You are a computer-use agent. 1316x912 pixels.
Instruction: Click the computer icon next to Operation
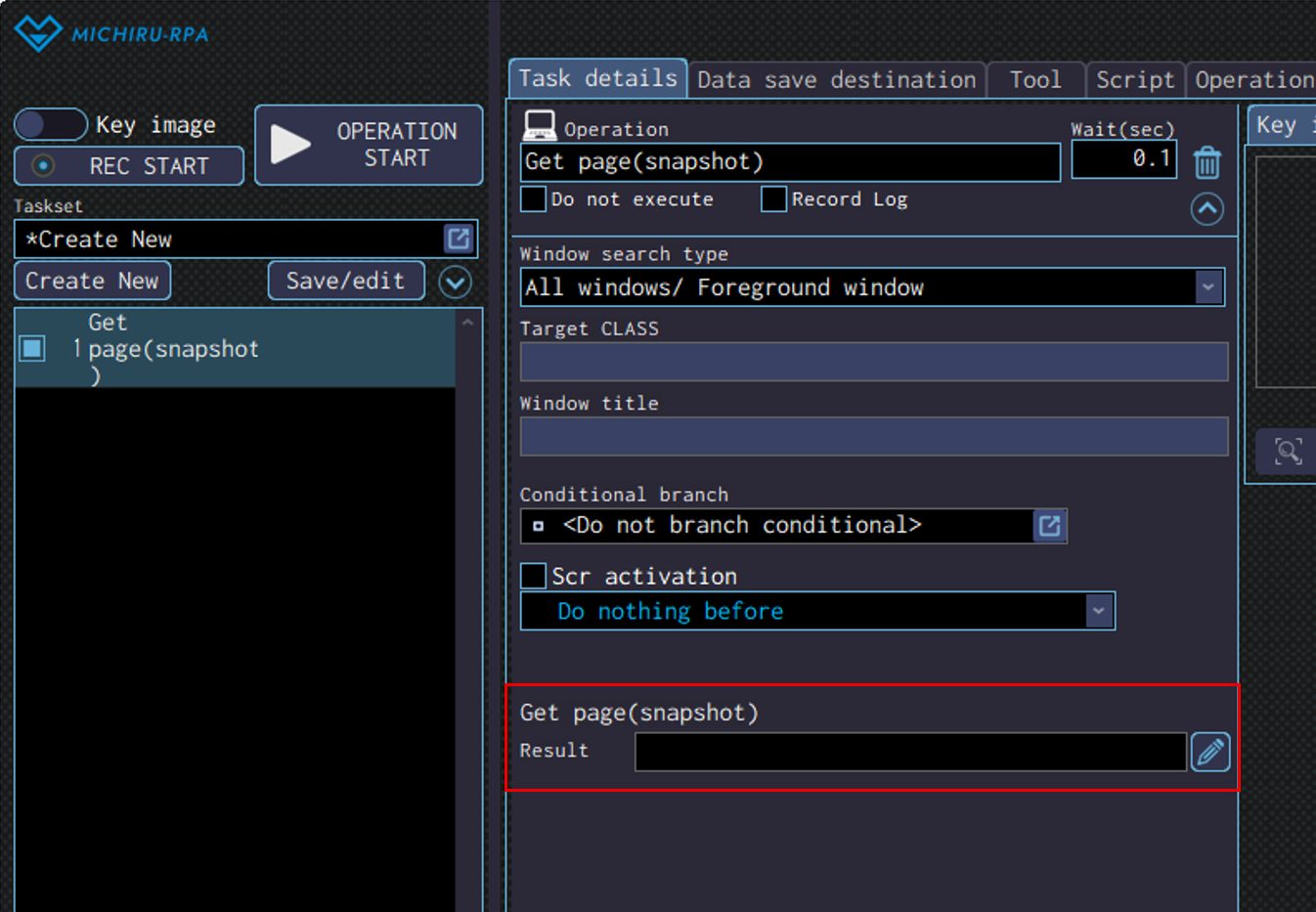tap(539, 126)
